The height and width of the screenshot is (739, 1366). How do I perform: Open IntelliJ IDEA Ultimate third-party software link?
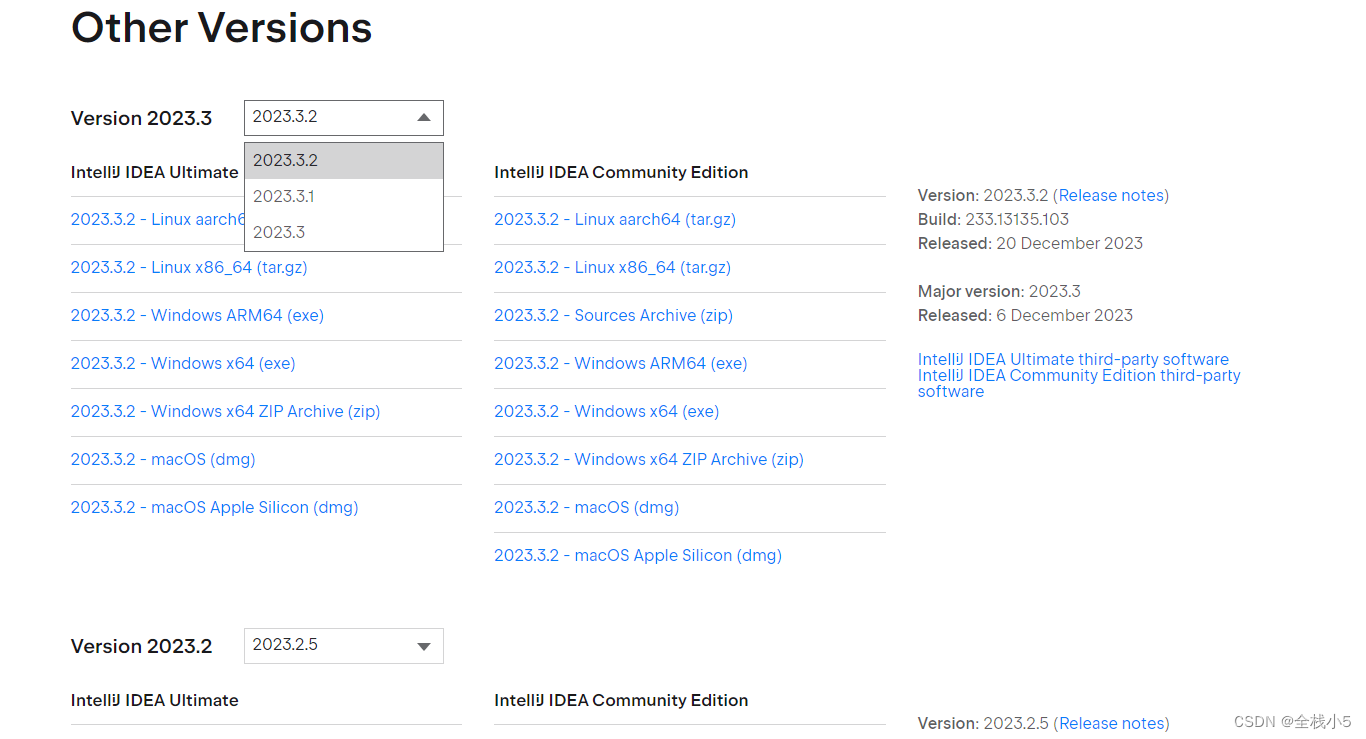[x=1073, y=360]
